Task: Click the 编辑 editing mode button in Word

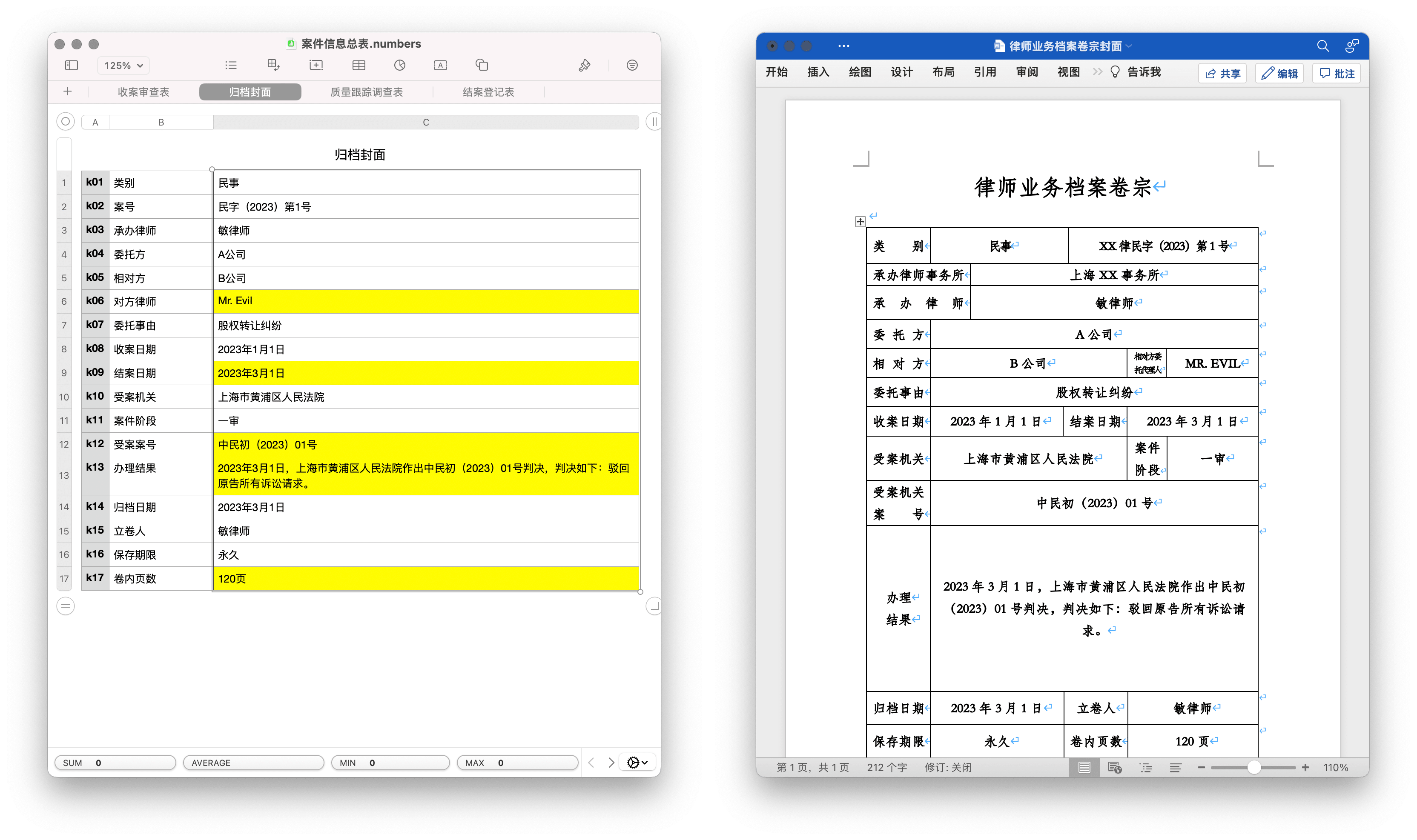Action: coord(1279,73)
